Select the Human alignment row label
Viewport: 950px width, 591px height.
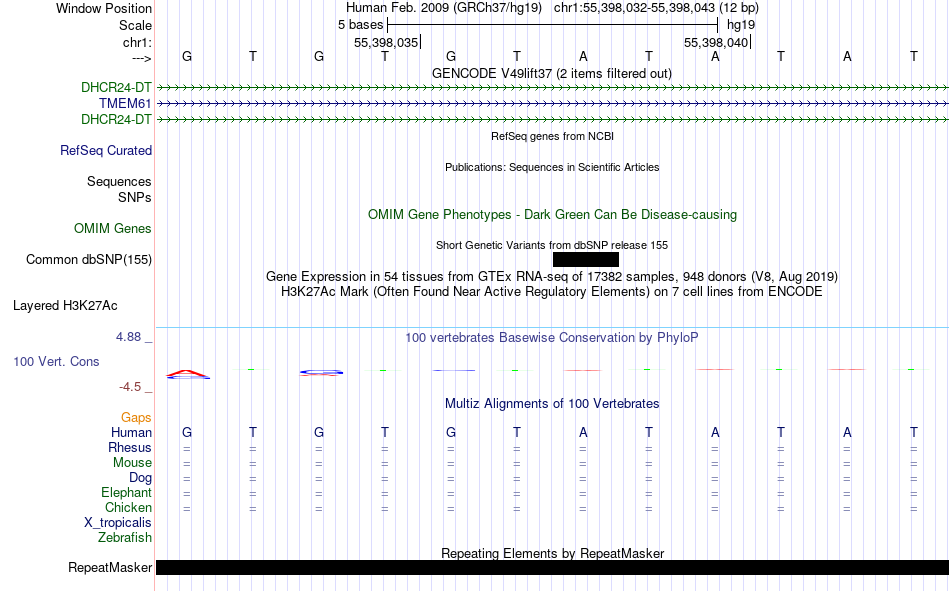tap(131, 432)
